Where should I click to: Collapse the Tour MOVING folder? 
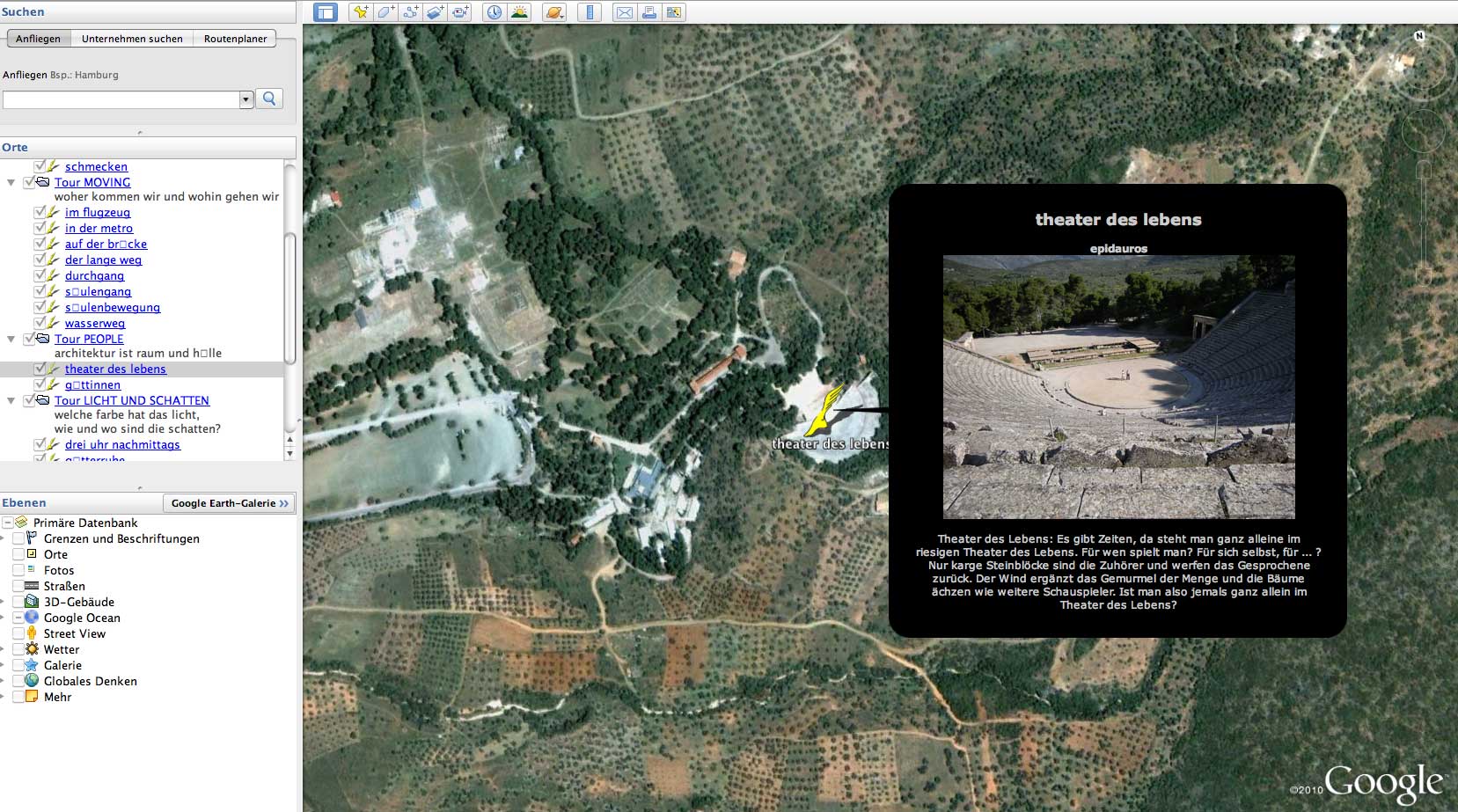click(x=11, y=183)
